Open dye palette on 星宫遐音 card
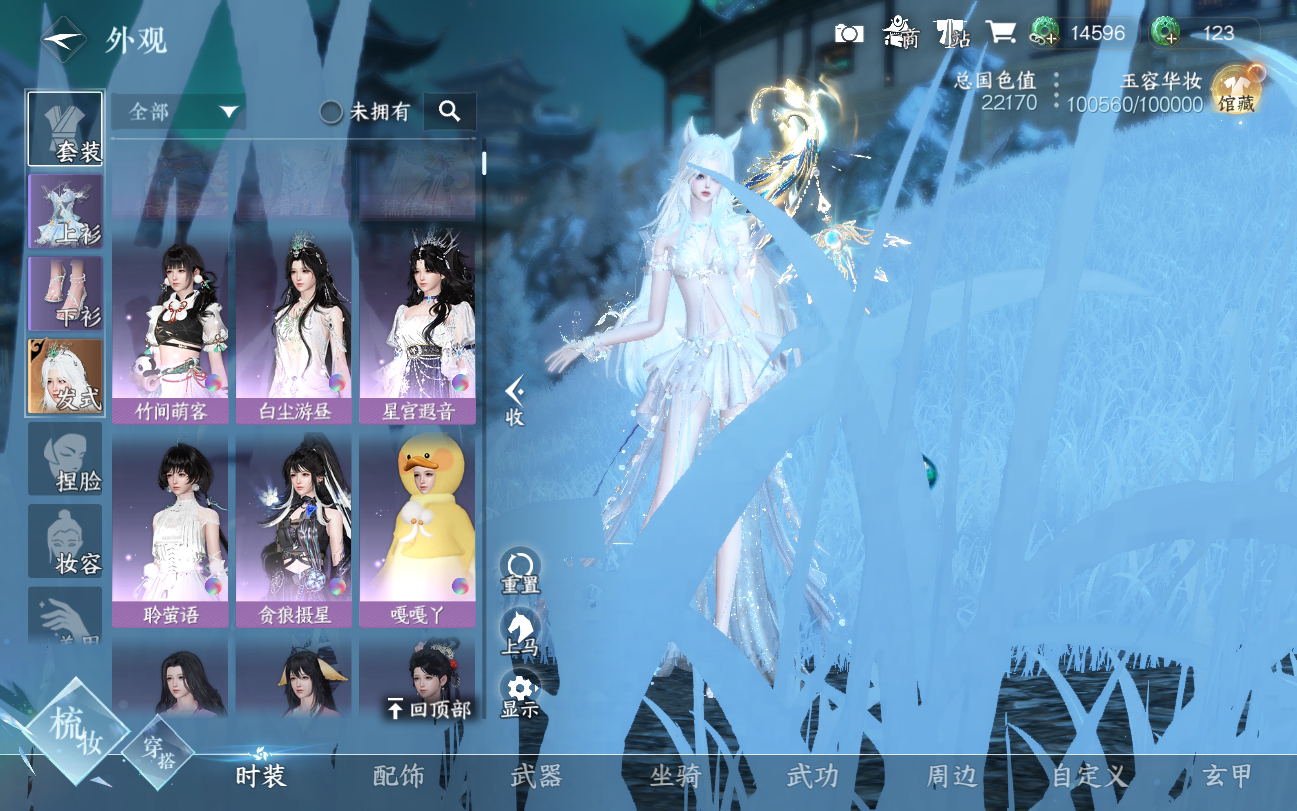 [461, 383]
